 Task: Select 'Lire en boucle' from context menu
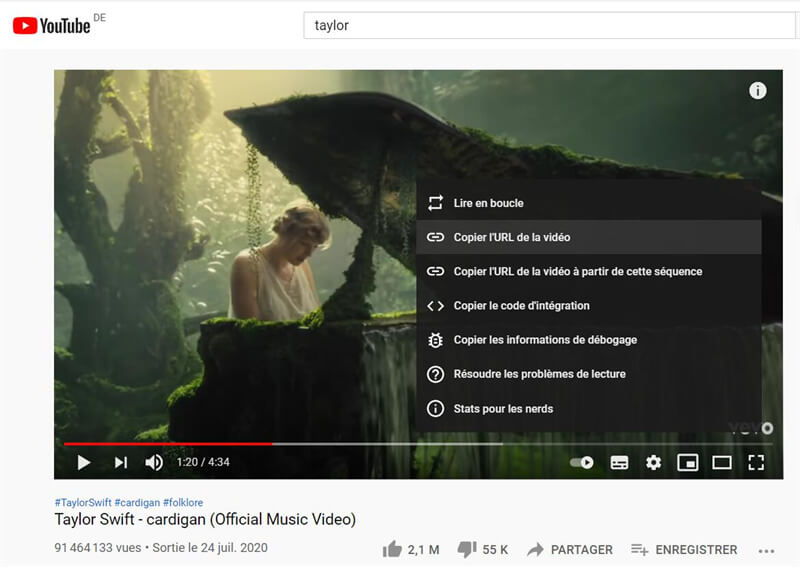click(x=589, y=203)
